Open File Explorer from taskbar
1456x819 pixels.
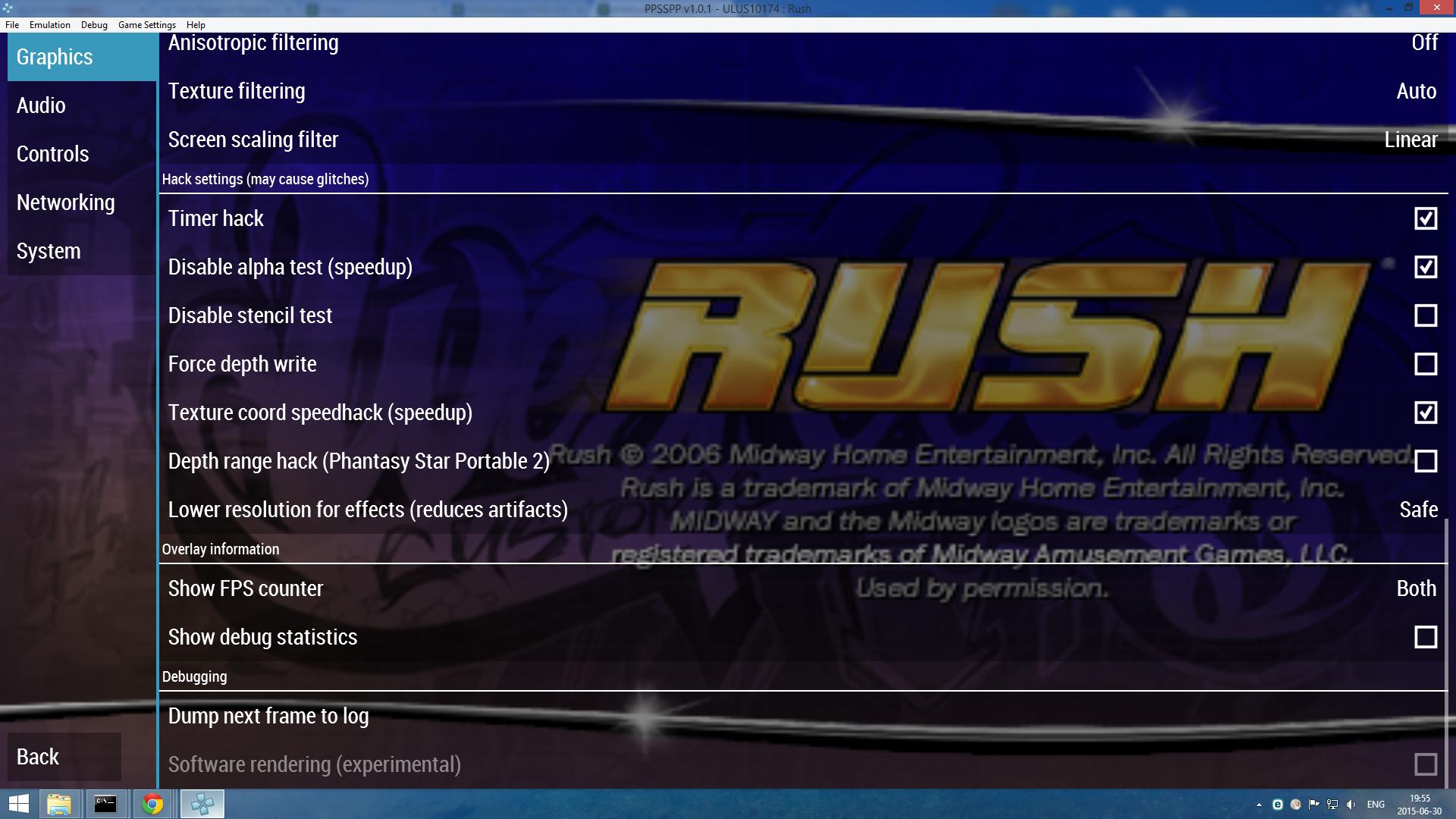tap(58, 804)
